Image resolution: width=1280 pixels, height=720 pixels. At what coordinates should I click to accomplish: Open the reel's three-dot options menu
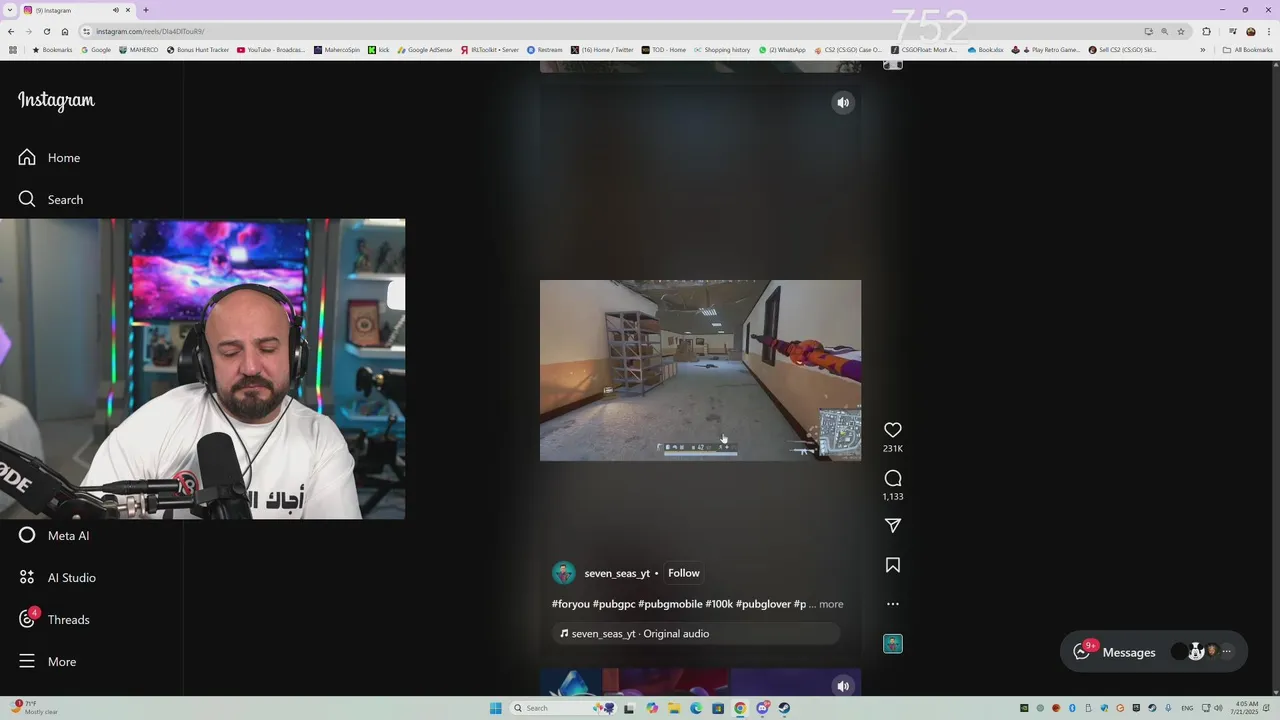click(x=893, y=604)
